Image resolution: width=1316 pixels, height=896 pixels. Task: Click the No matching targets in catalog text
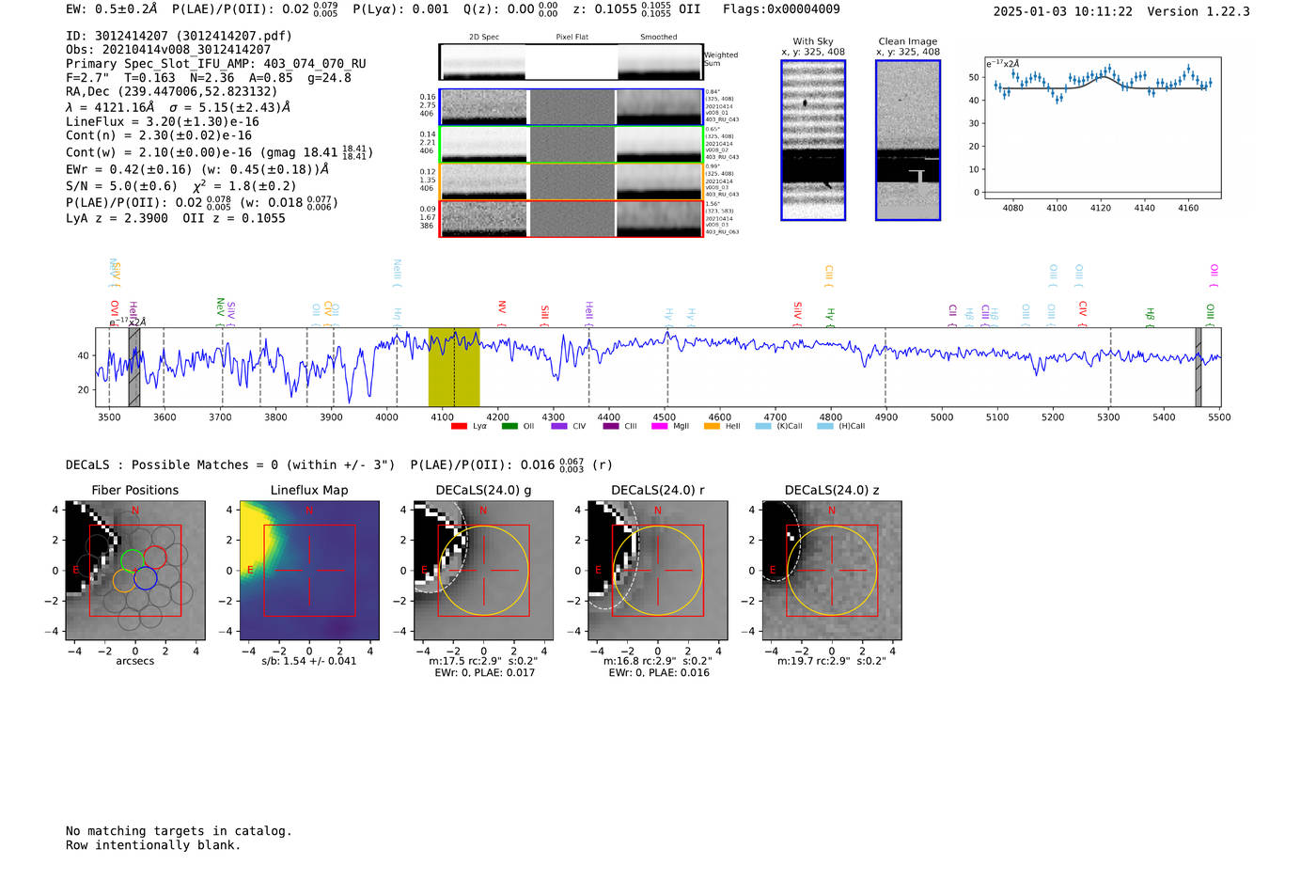tap(179, 831)
